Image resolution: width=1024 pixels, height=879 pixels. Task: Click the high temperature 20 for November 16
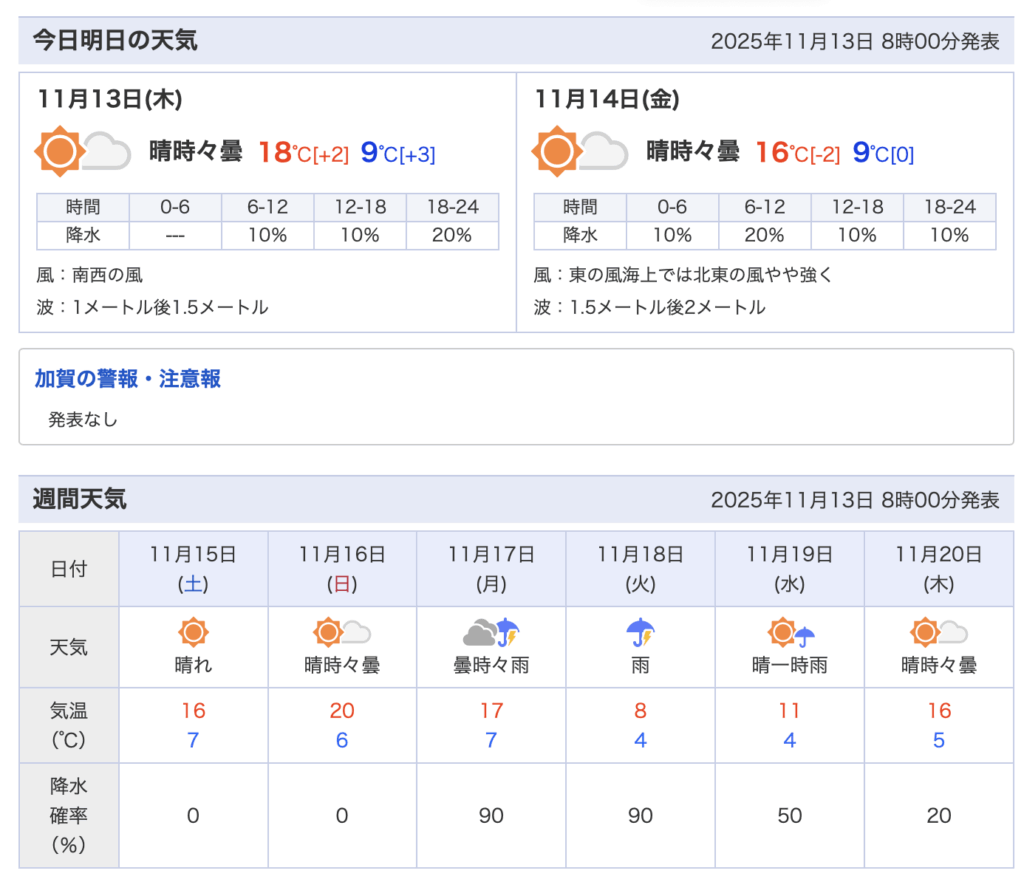[342, 711]
